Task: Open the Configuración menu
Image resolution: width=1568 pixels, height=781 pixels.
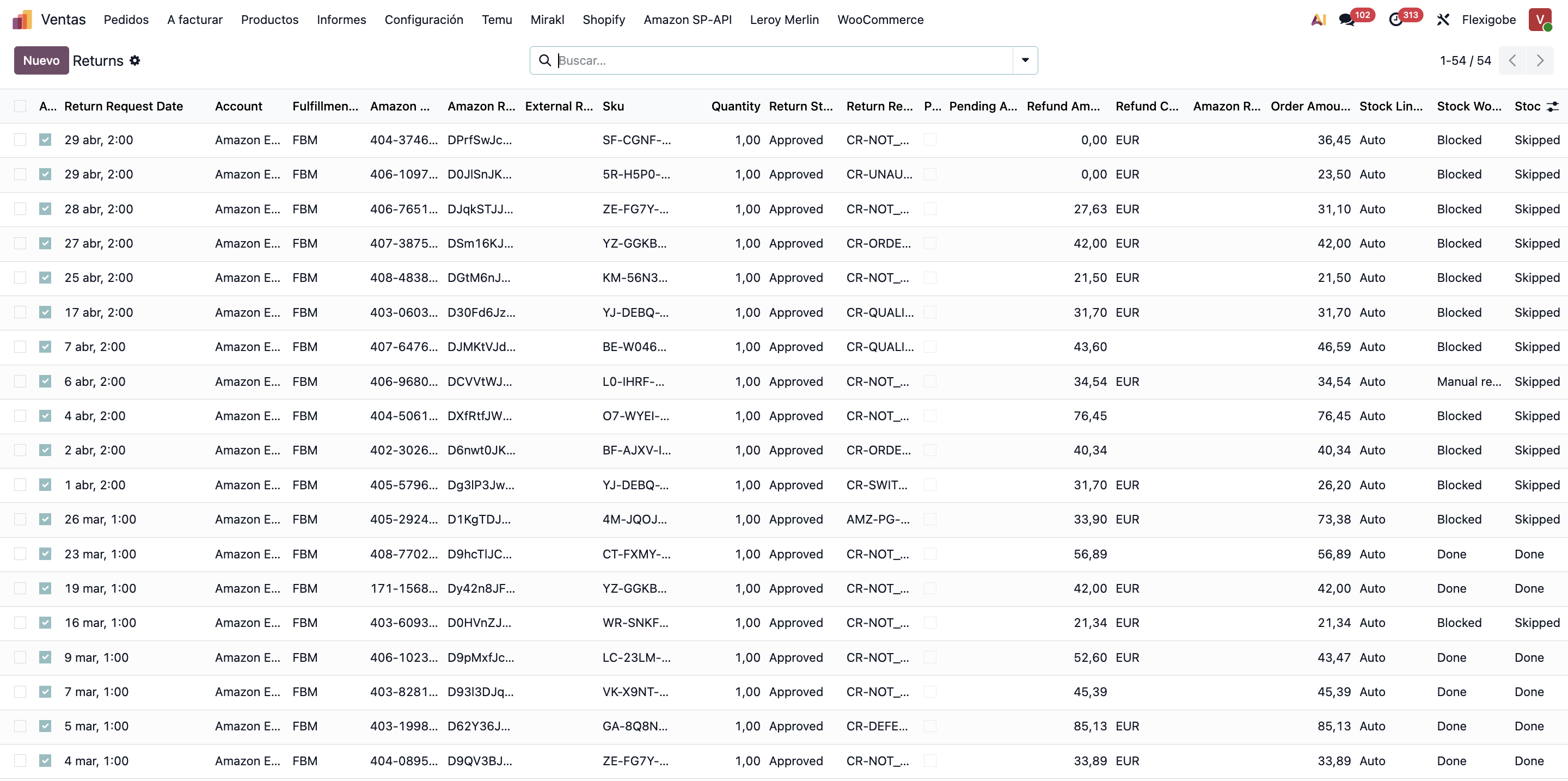Action: [x=424, y=20]
